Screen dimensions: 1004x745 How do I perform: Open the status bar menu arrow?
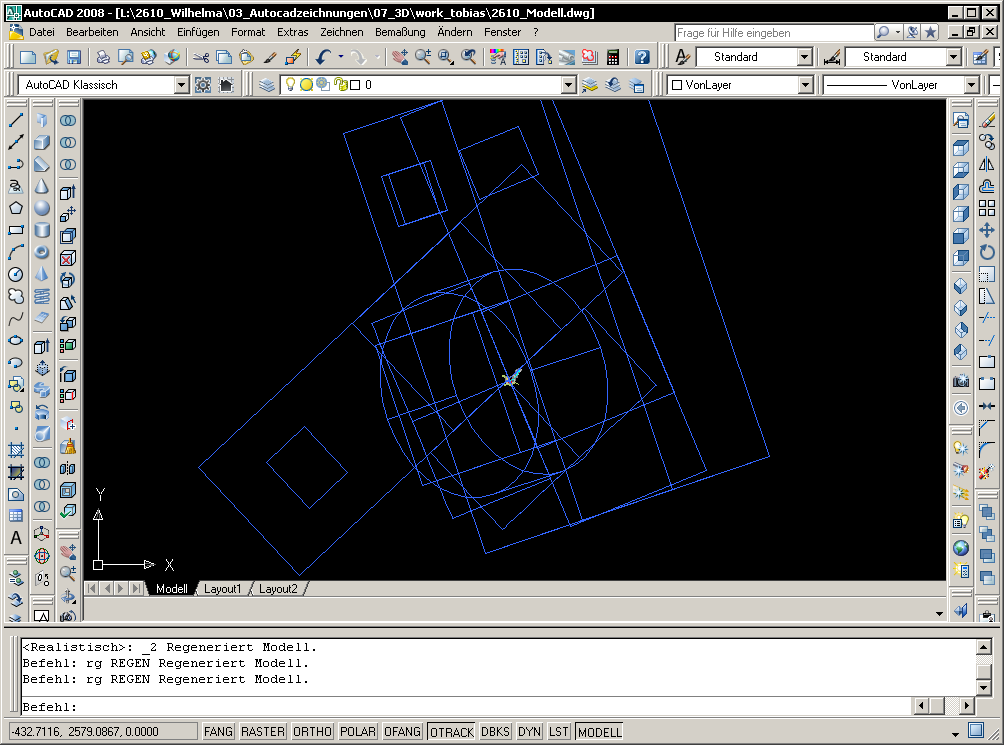[x=955, y=733]
